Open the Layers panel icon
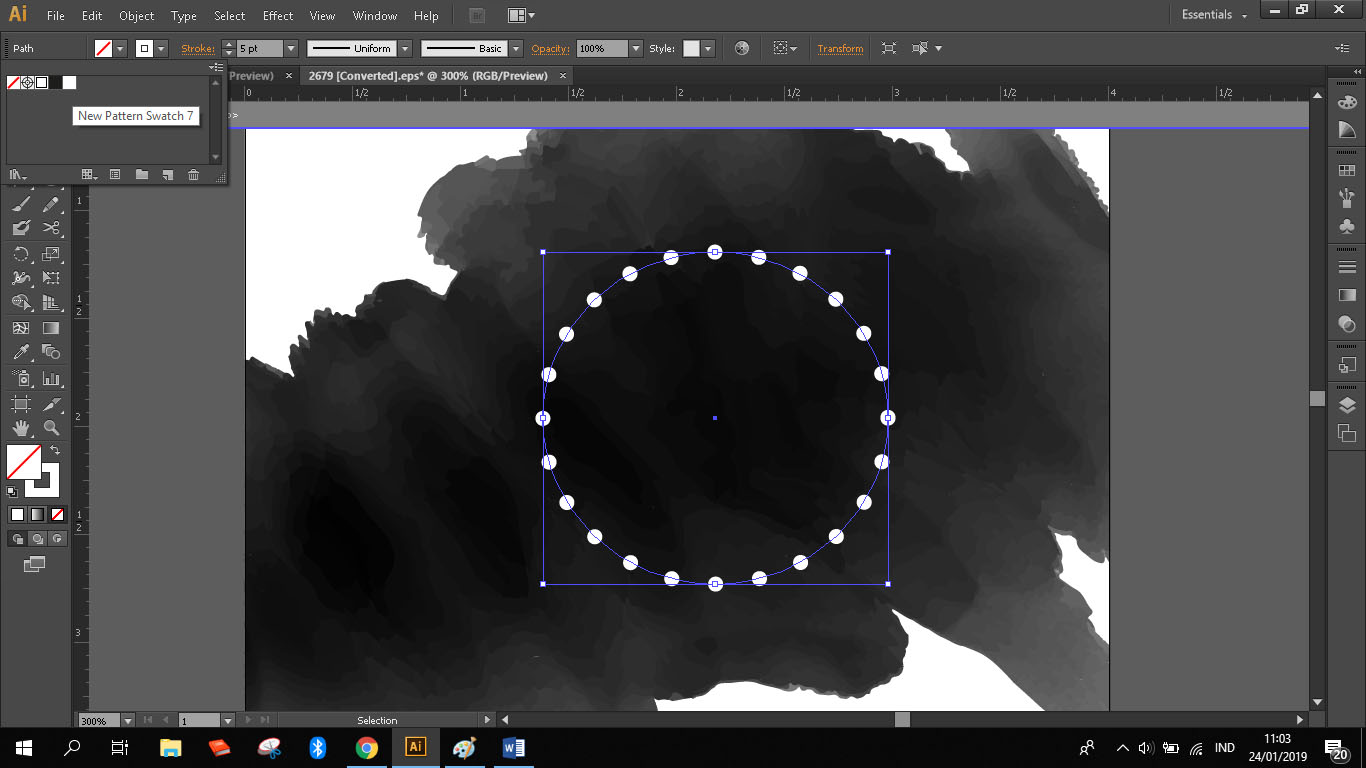 coord(1347,404)
